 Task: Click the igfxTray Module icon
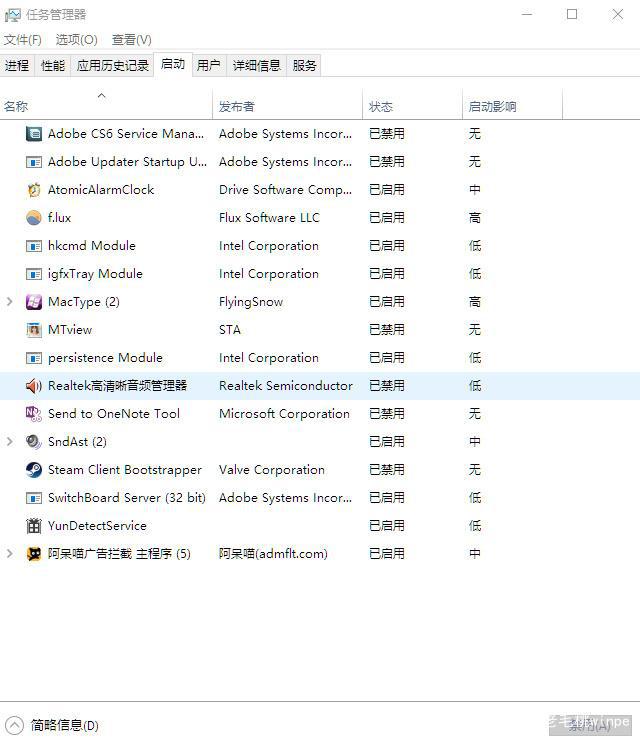[x=34, y=274]
